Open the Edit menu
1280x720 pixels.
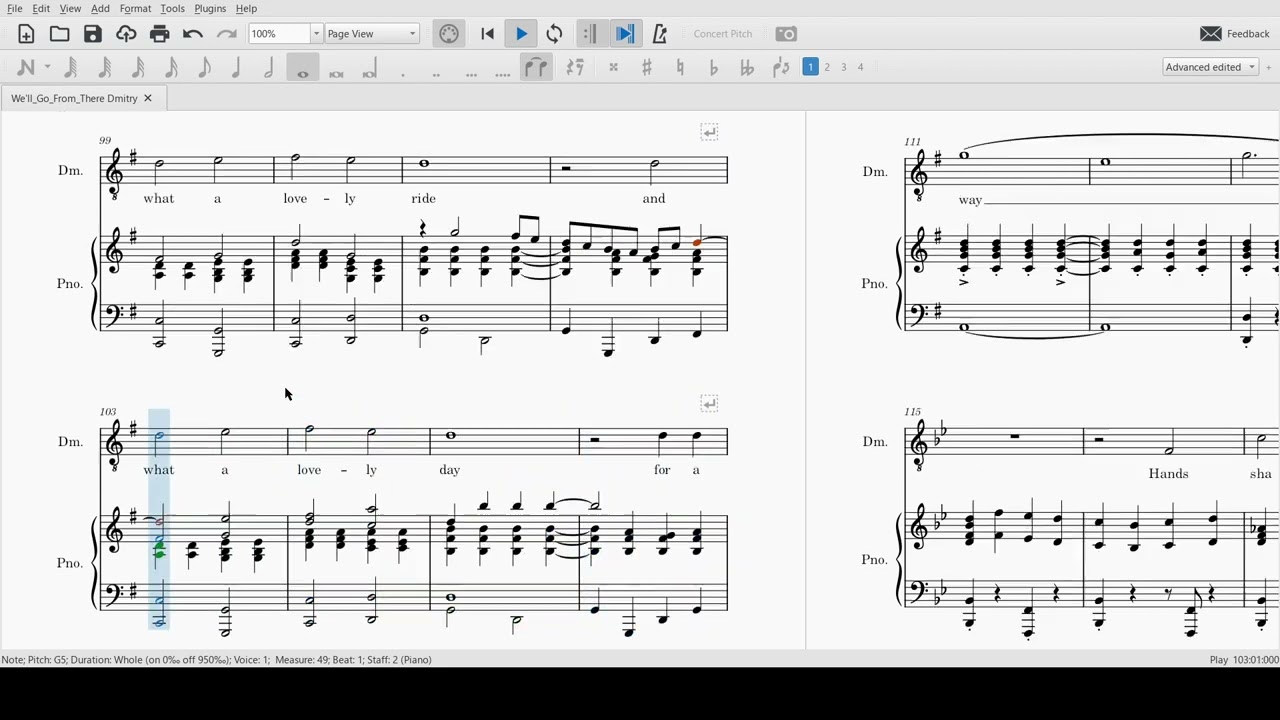pos(41,8)
